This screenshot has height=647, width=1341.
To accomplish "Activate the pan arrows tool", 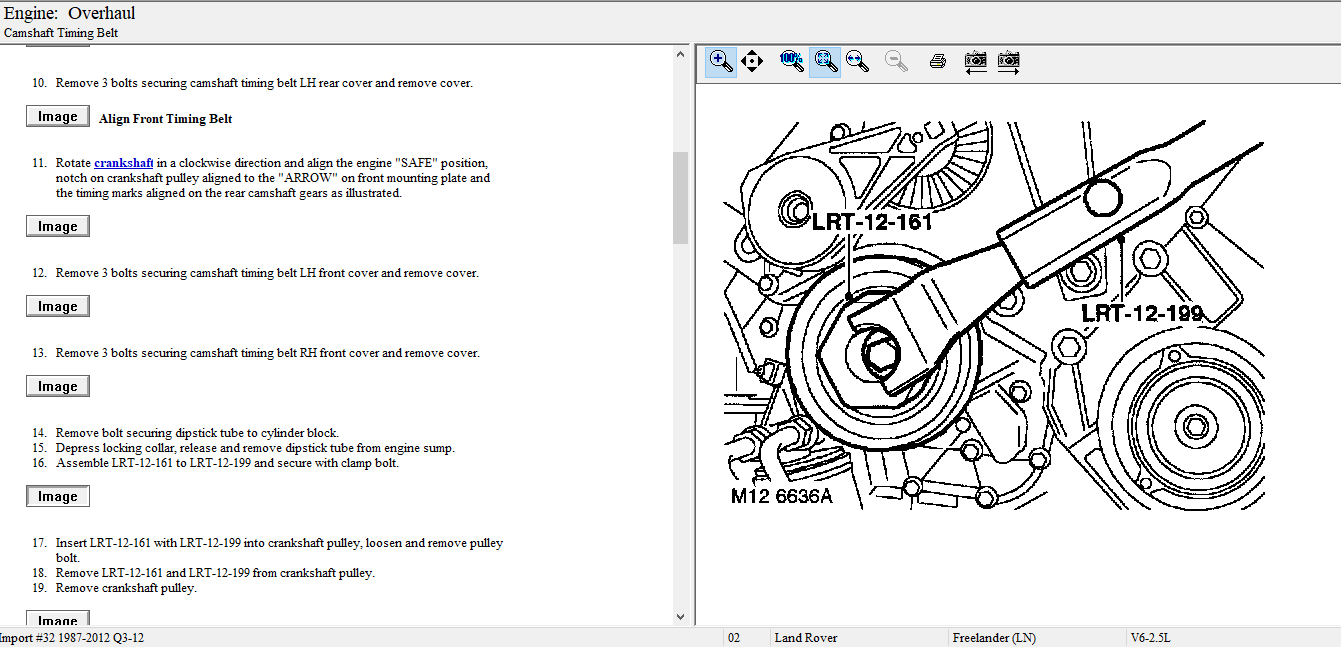I will (752, 61).
